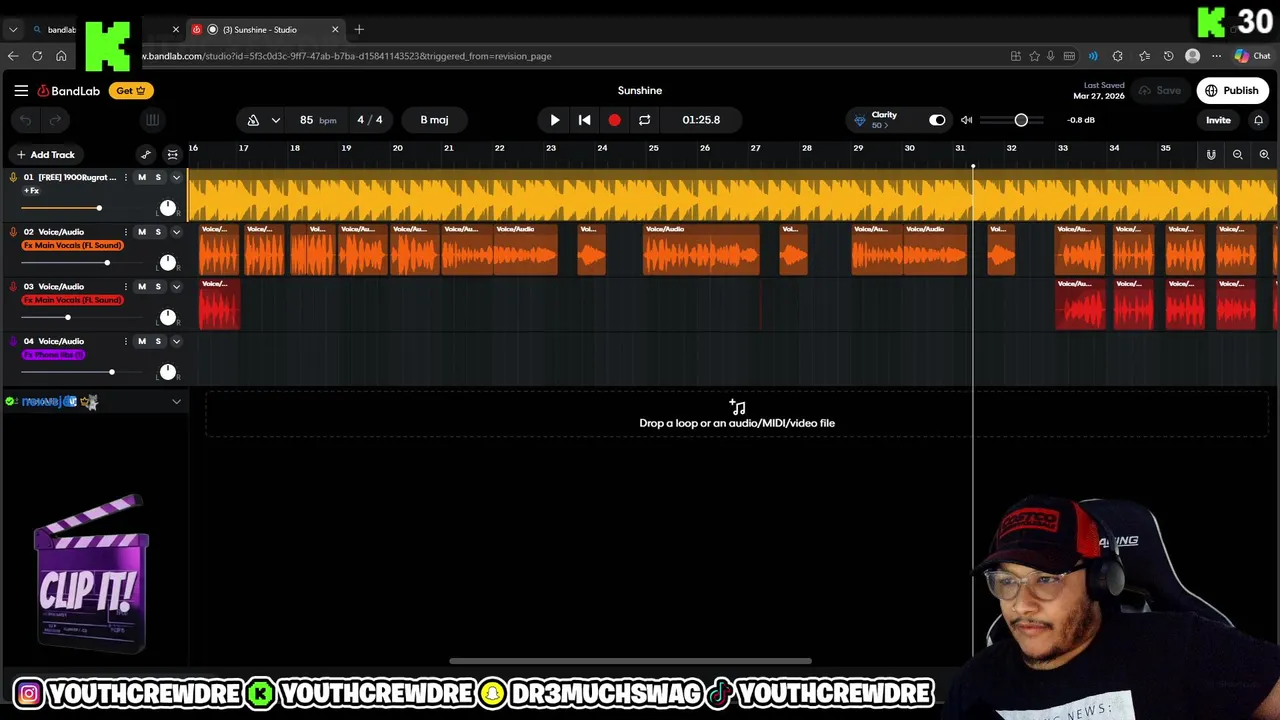Toggle snap-to-grid magnet icon
This screenshot has width=1280, height=720.
(1211, 155)
